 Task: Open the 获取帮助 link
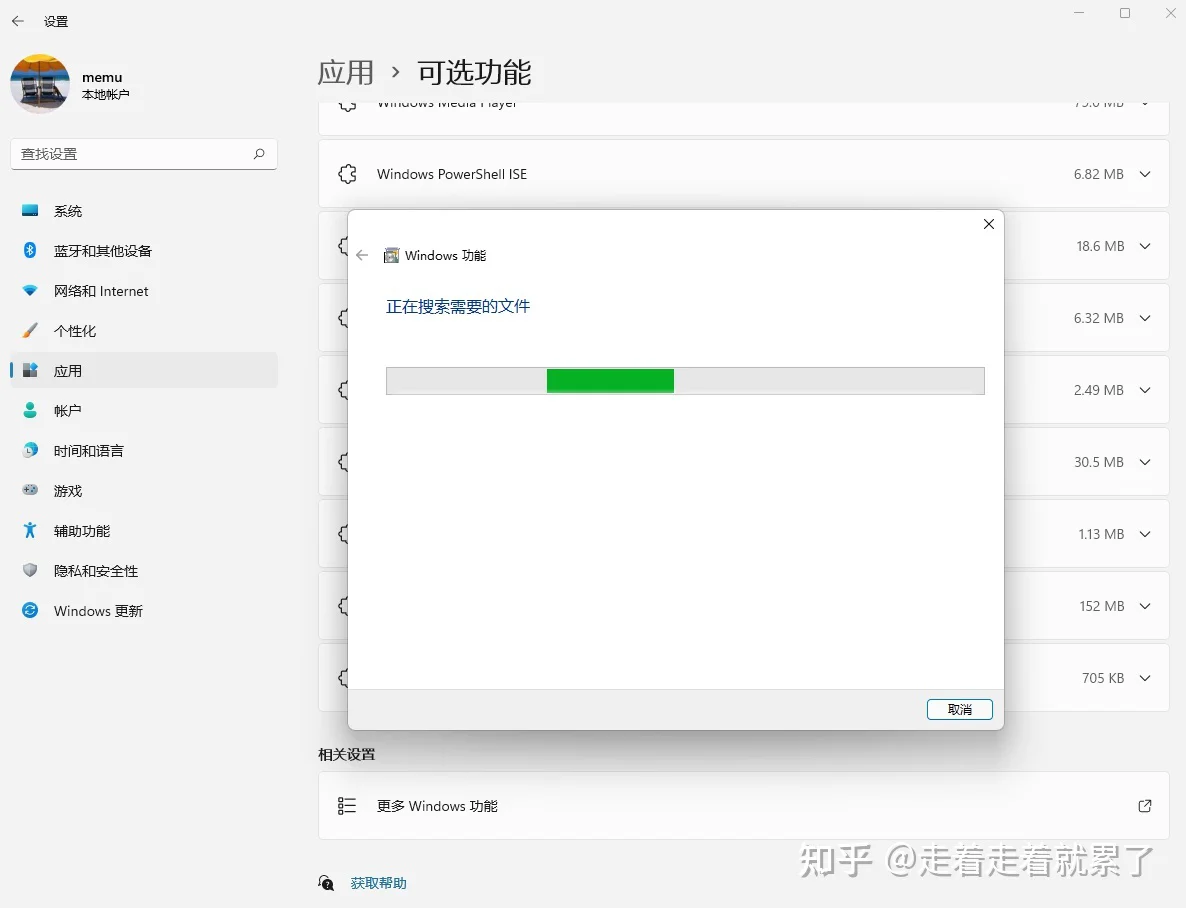[x=378, y=883]
